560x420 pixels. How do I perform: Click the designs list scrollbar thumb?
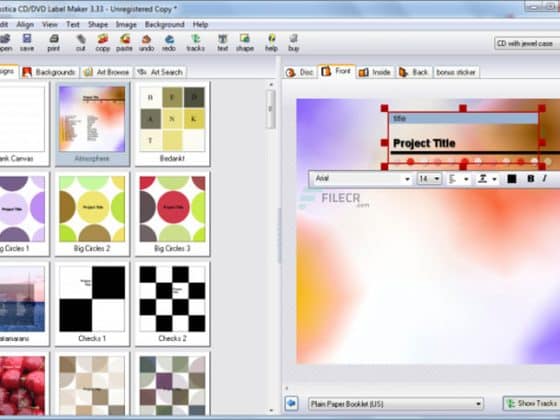click(x=271, y=109)
